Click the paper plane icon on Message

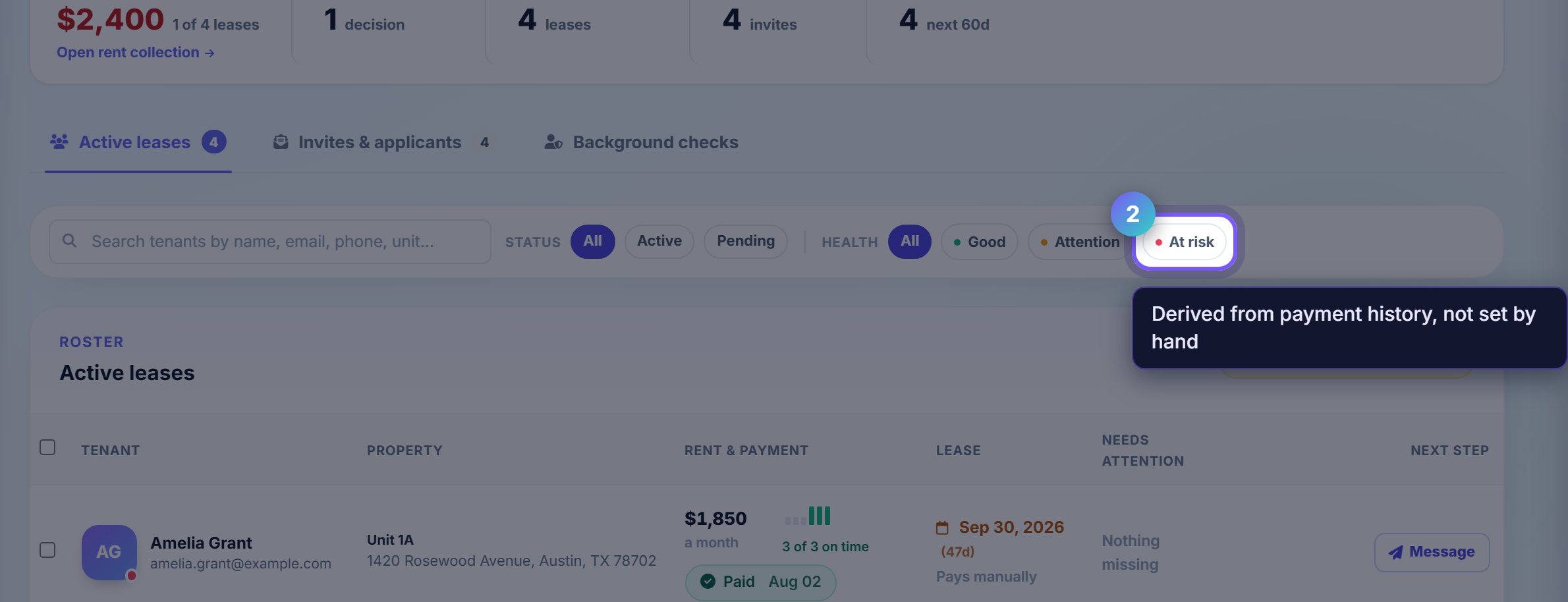[x=1395, y=552]
